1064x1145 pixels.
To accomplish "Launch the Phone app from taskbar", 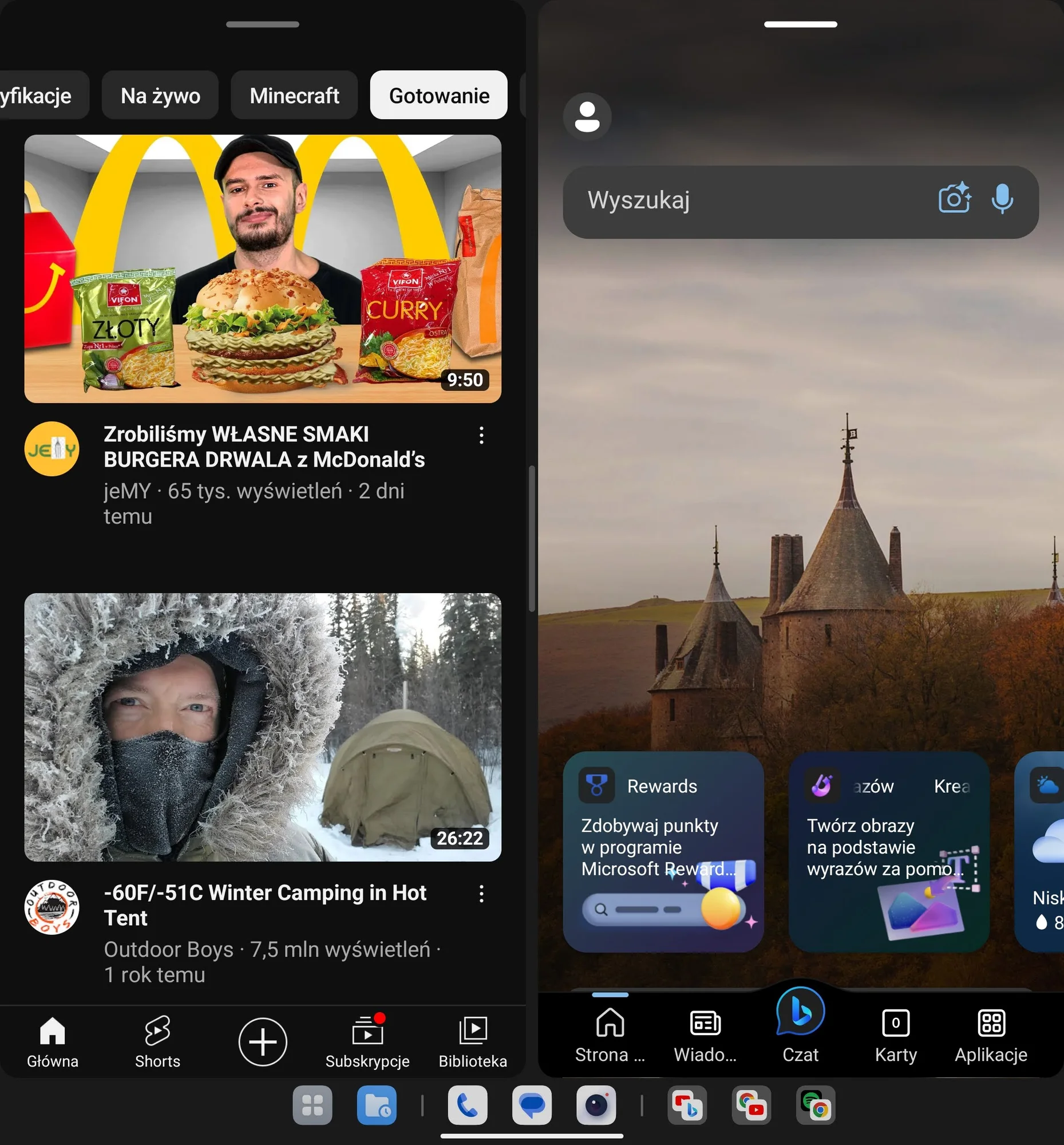I will click(468, 1105).
